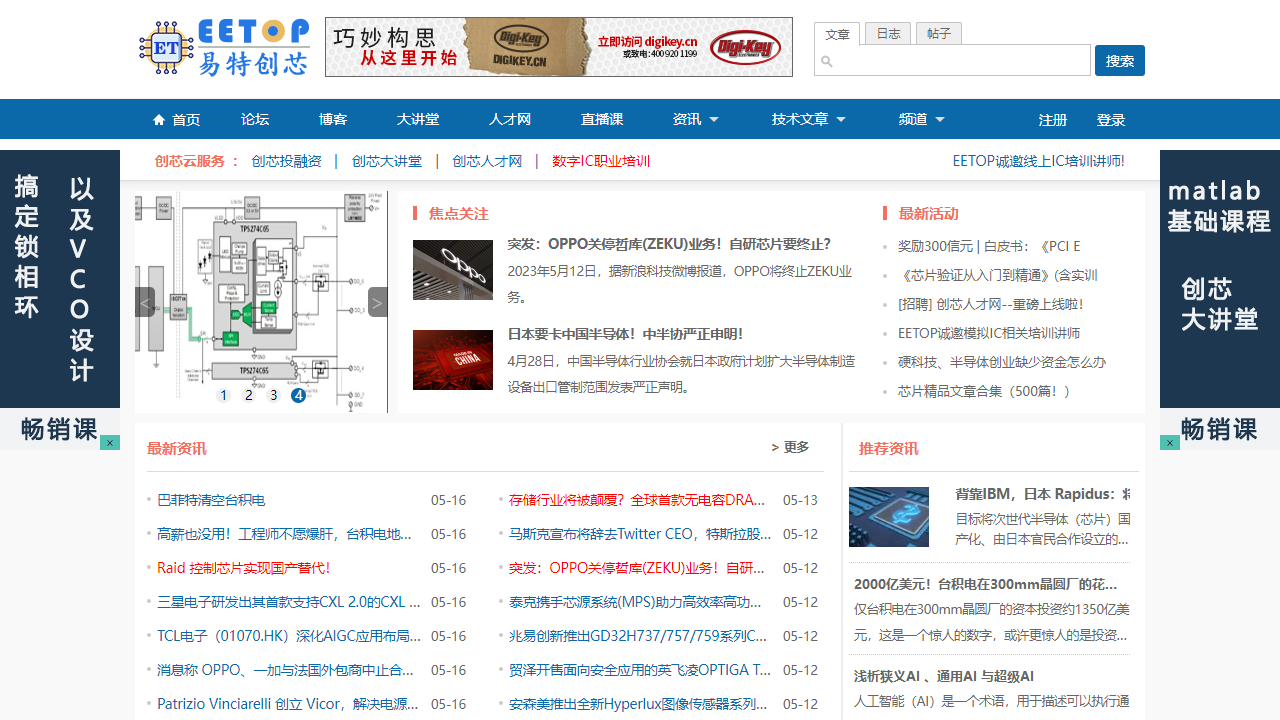
Task: Open news 安森美推出全新Hyperlux图像传感器
Action: (x=638, y=704)
